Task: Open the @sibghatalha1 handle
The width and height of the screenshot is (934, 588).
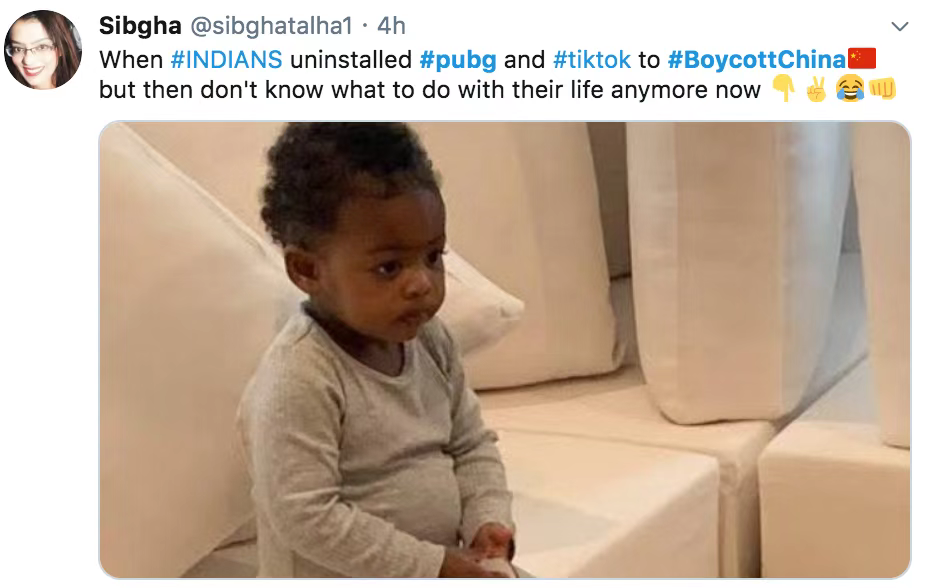Action: 272,26
